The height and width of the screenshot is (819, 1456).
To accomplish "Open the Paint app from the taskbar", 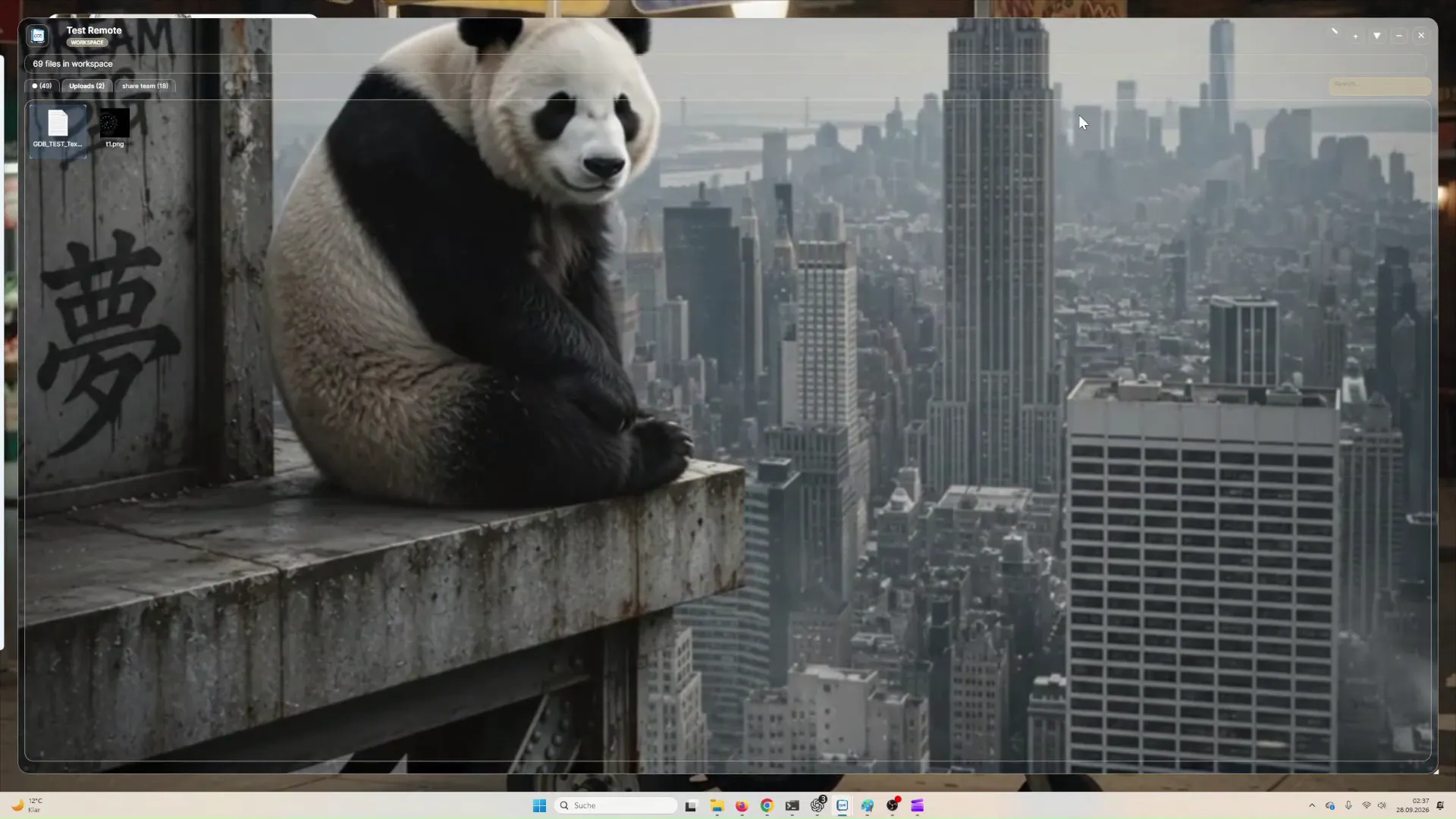I will tap(868, 806).
